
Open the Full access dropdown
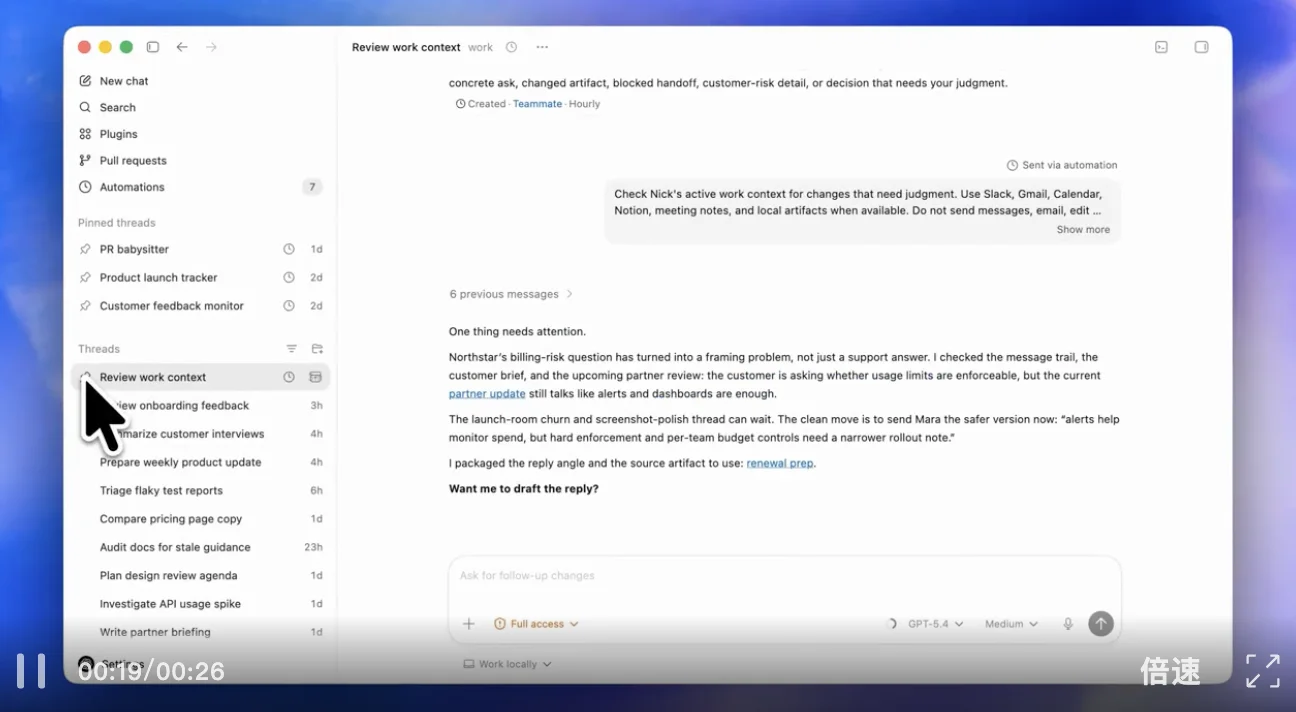536,624
